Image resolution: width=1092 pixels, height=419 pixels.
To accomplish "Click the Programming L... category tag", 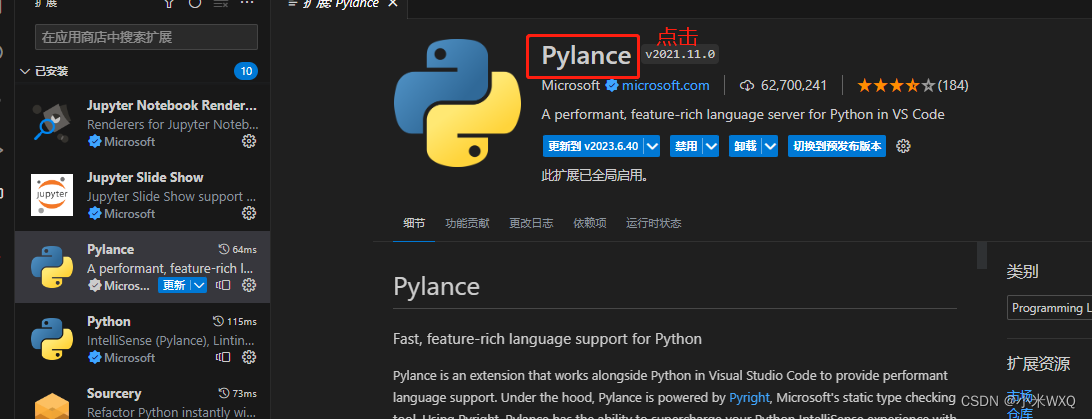I will [x=1050, y=308].
